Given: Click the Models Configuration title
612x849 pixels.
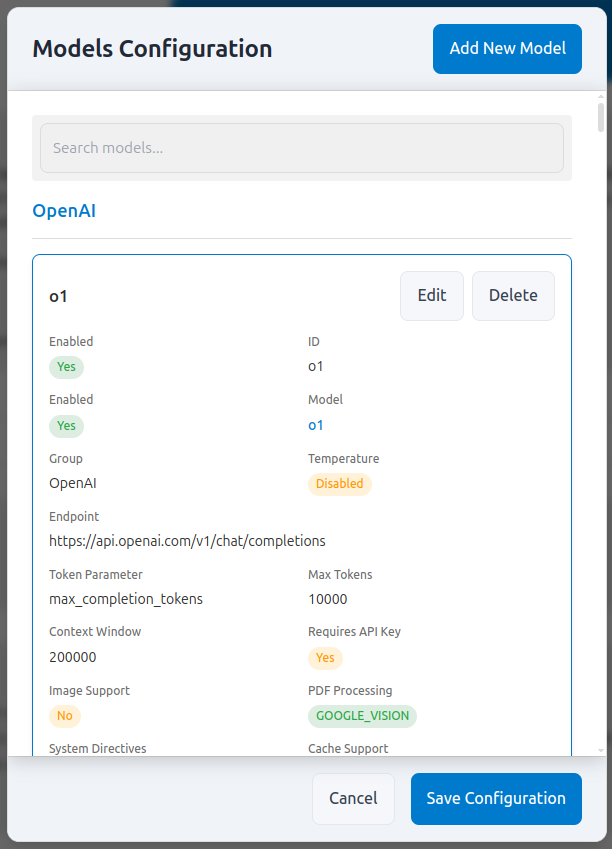Looking at the screenshot, I should click(152, 49).
